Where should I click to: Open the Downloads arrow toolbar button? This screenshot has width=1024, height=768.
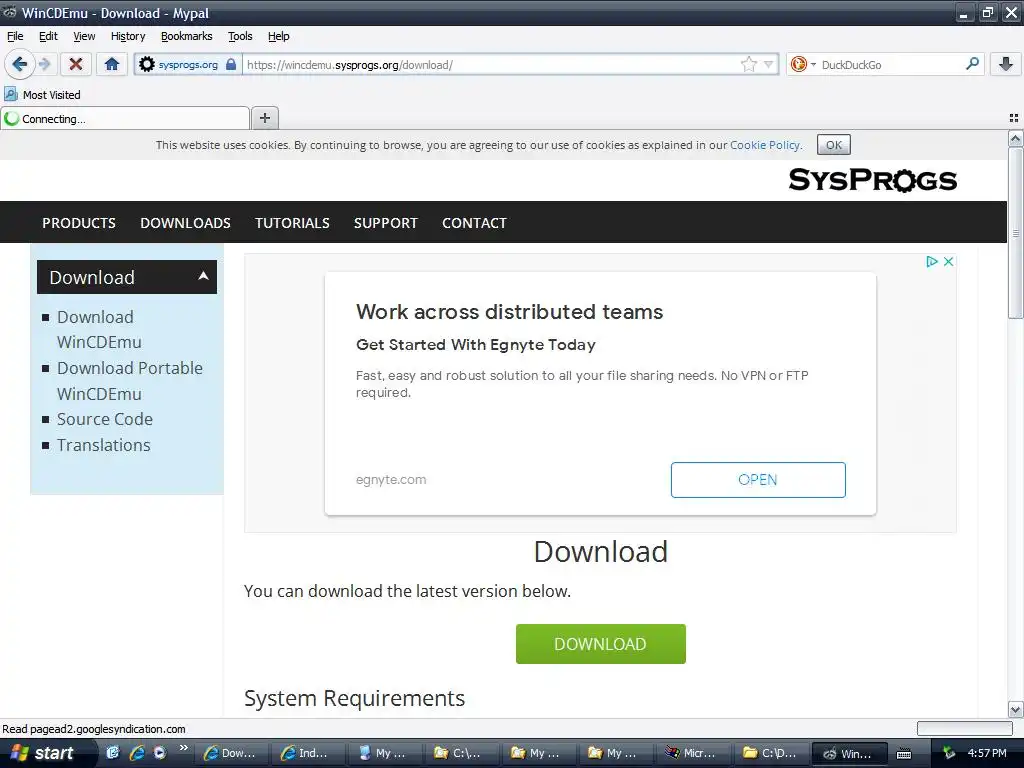point(1006,64)
